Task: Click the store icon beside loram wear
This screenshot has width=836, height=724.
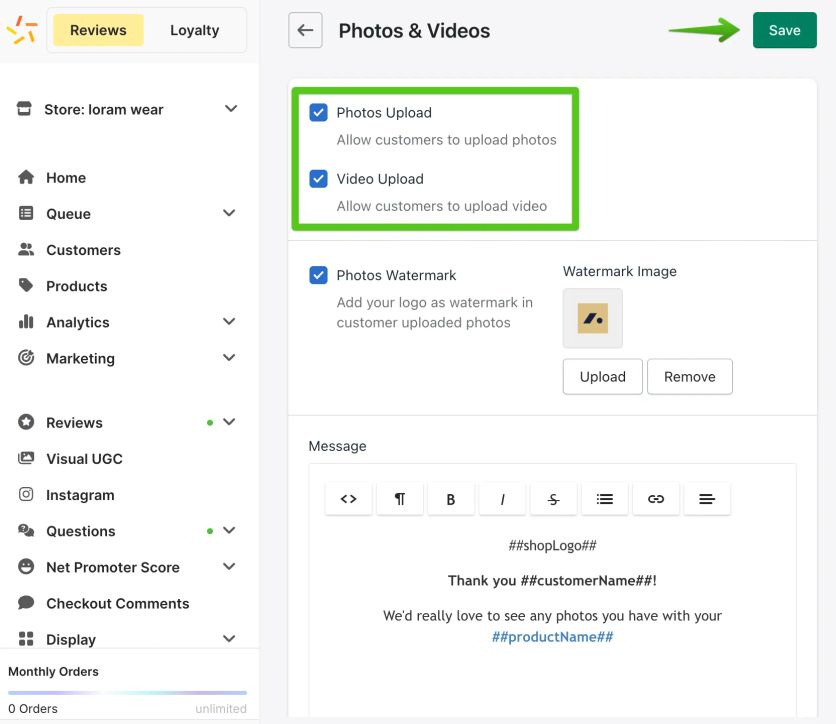Action: point(24,108)
